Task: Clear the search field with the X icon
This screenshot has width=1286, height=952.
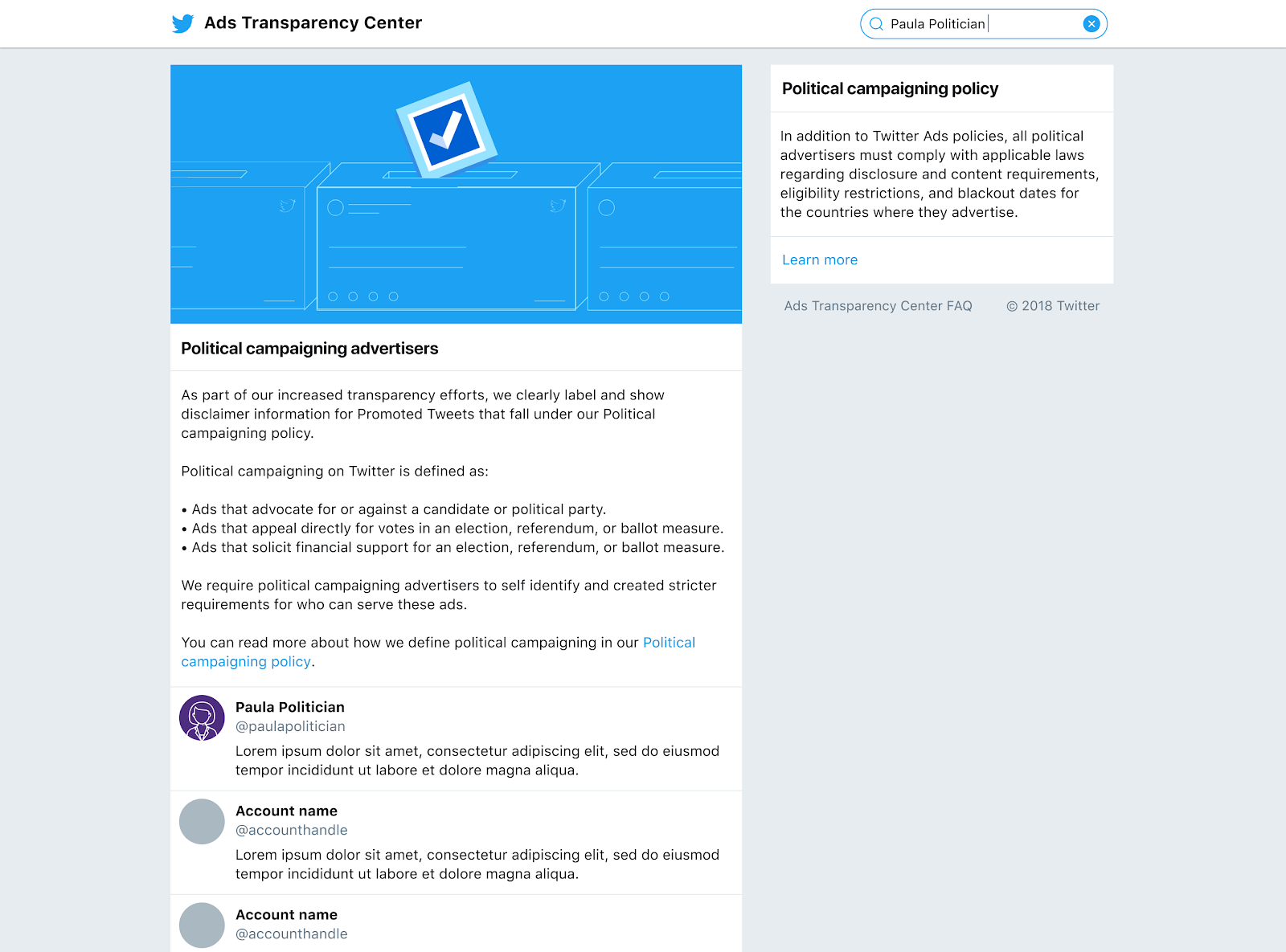Action: pos(1091,24)
